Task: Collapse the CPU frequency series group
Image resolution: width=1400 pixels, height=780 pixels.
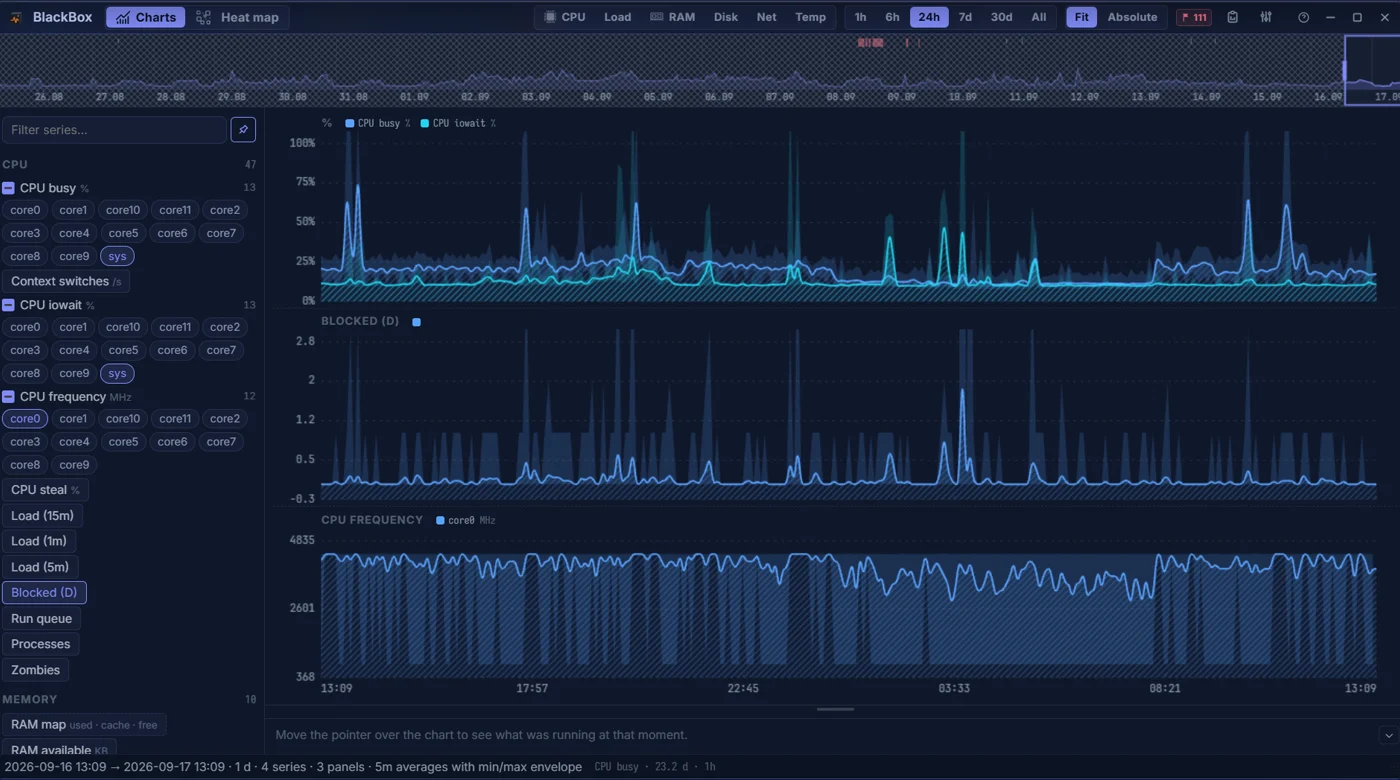Action: point(8,397)
